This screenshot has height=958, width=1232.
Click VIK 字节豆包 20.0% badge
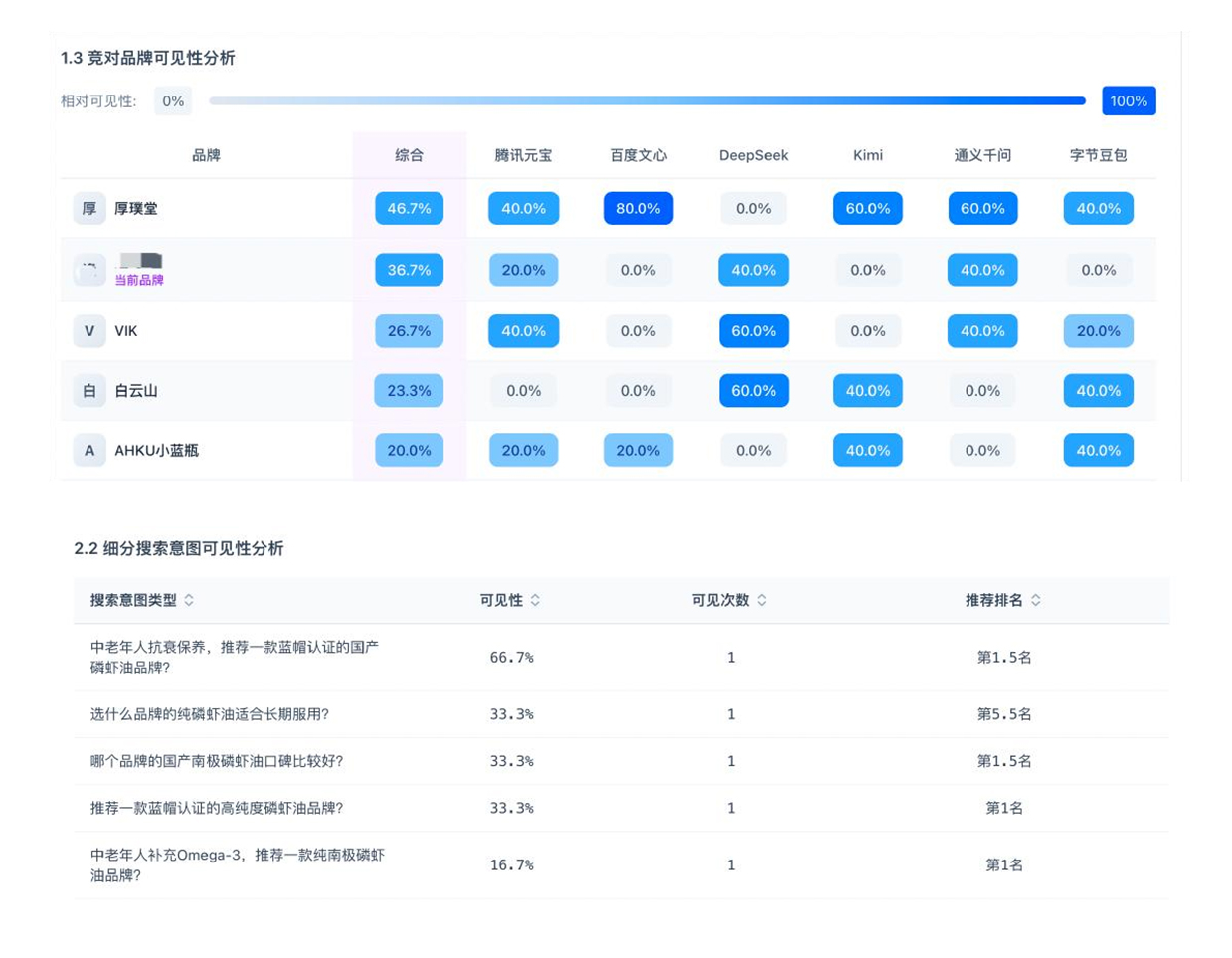point(1098,331)
